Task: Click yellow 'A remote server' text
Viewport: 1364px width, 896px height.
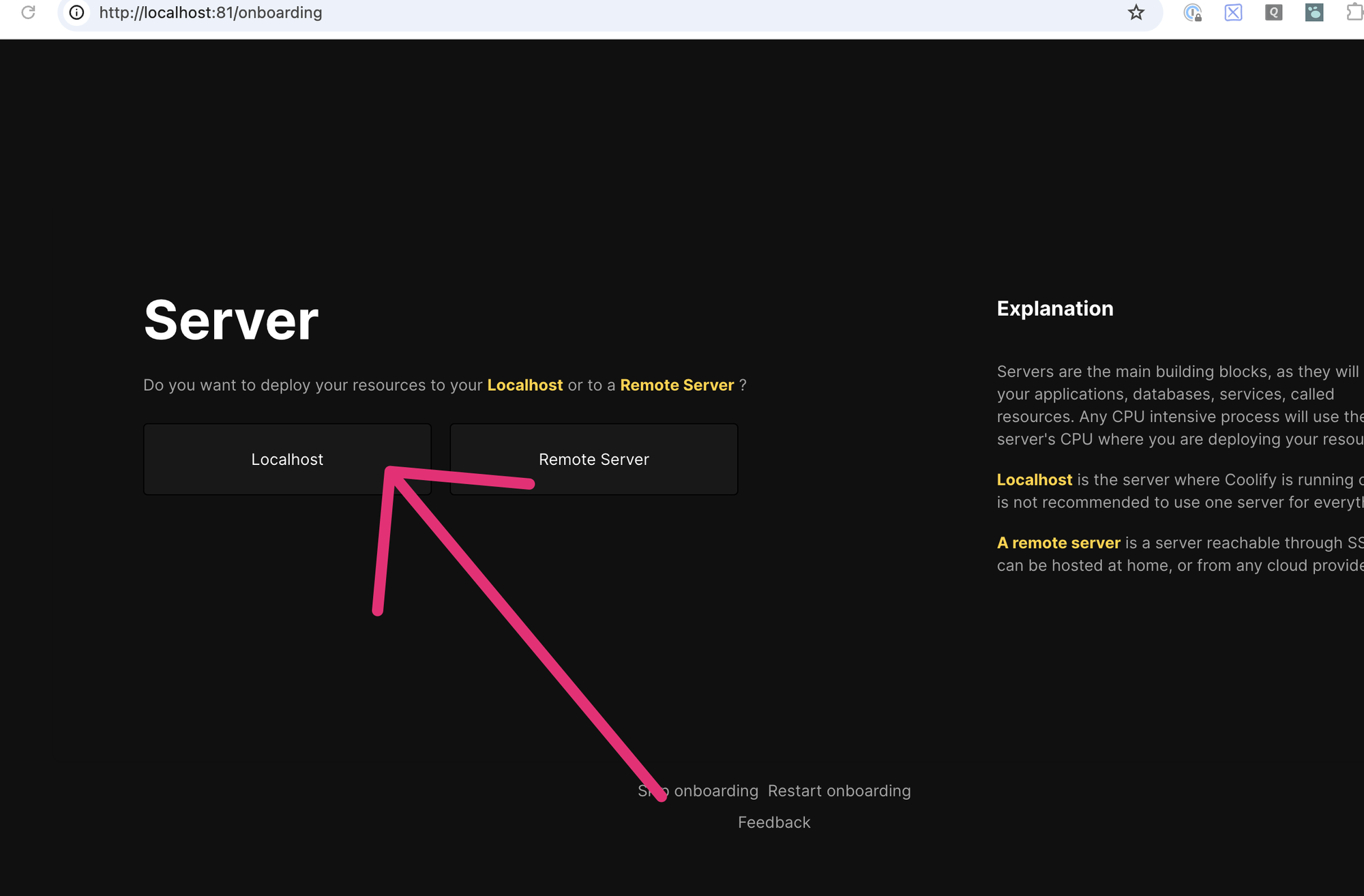Action: point(1058,543)
